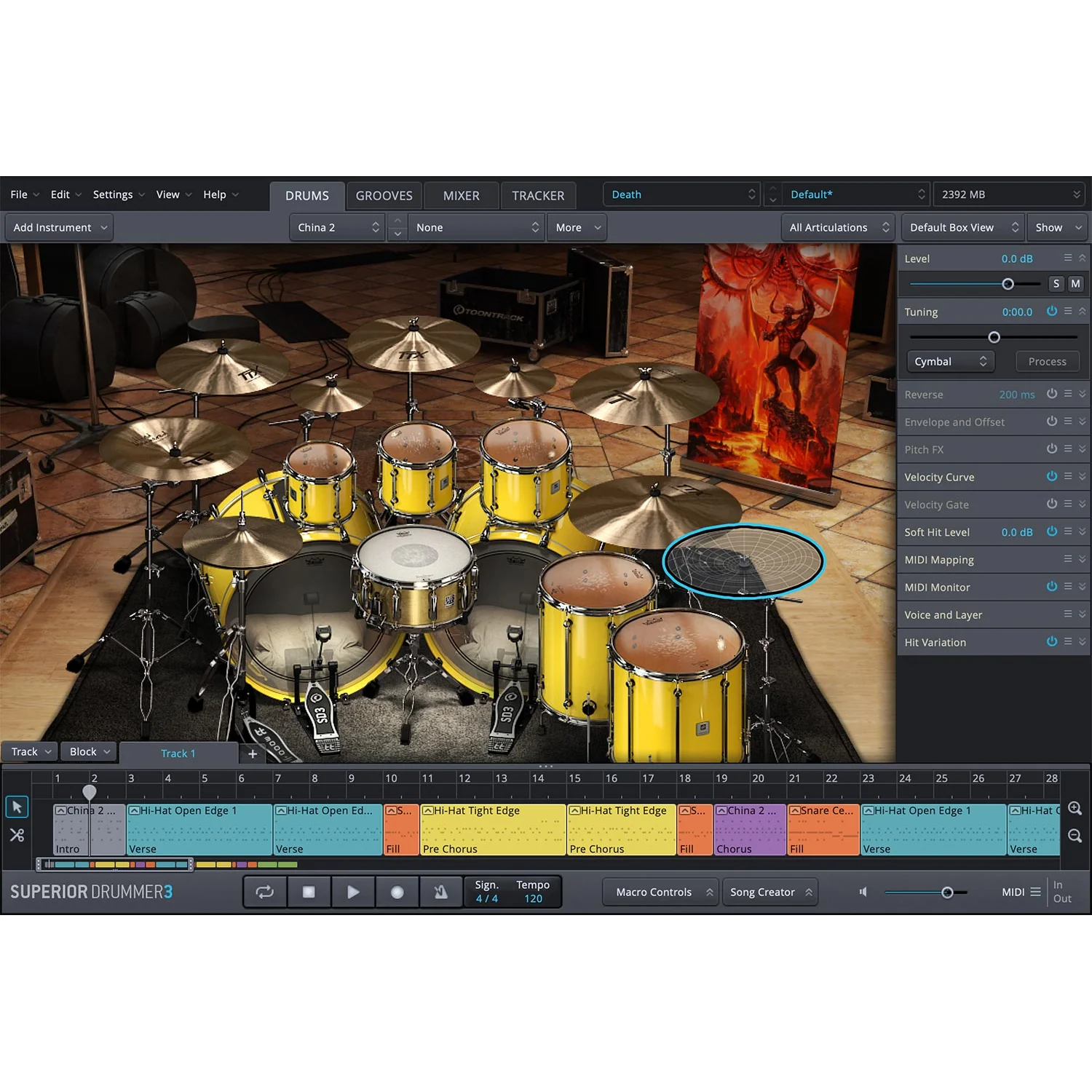
Task: Open Macro Controls panel
Action: click(660, 892)
